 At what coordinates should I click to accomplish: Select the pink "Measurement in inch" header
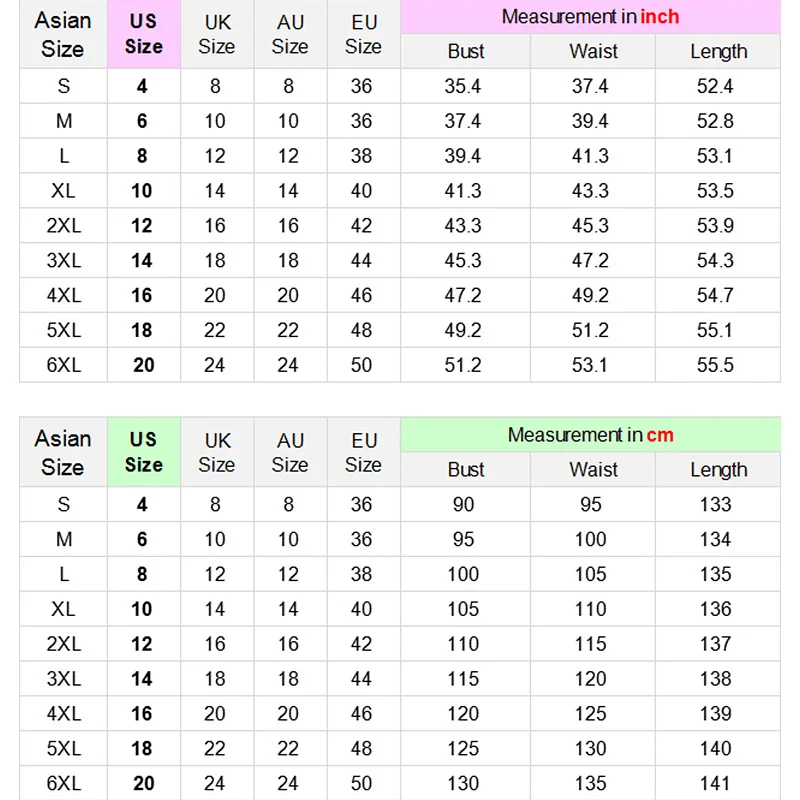[590, 17]
